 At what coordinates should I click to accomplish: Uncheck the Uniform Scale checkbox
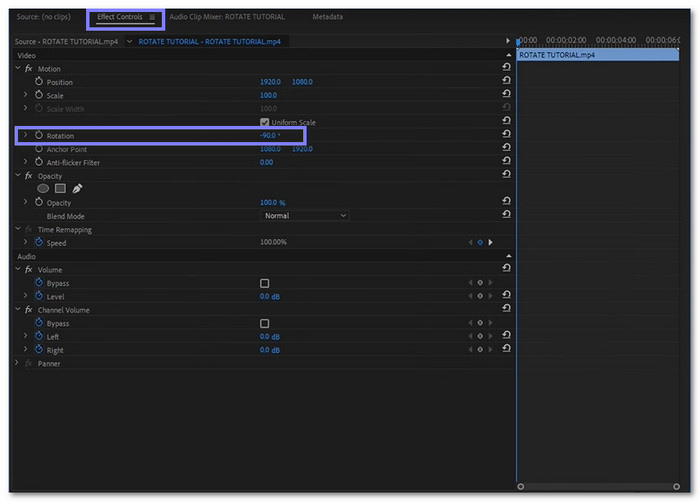[264, 122]
